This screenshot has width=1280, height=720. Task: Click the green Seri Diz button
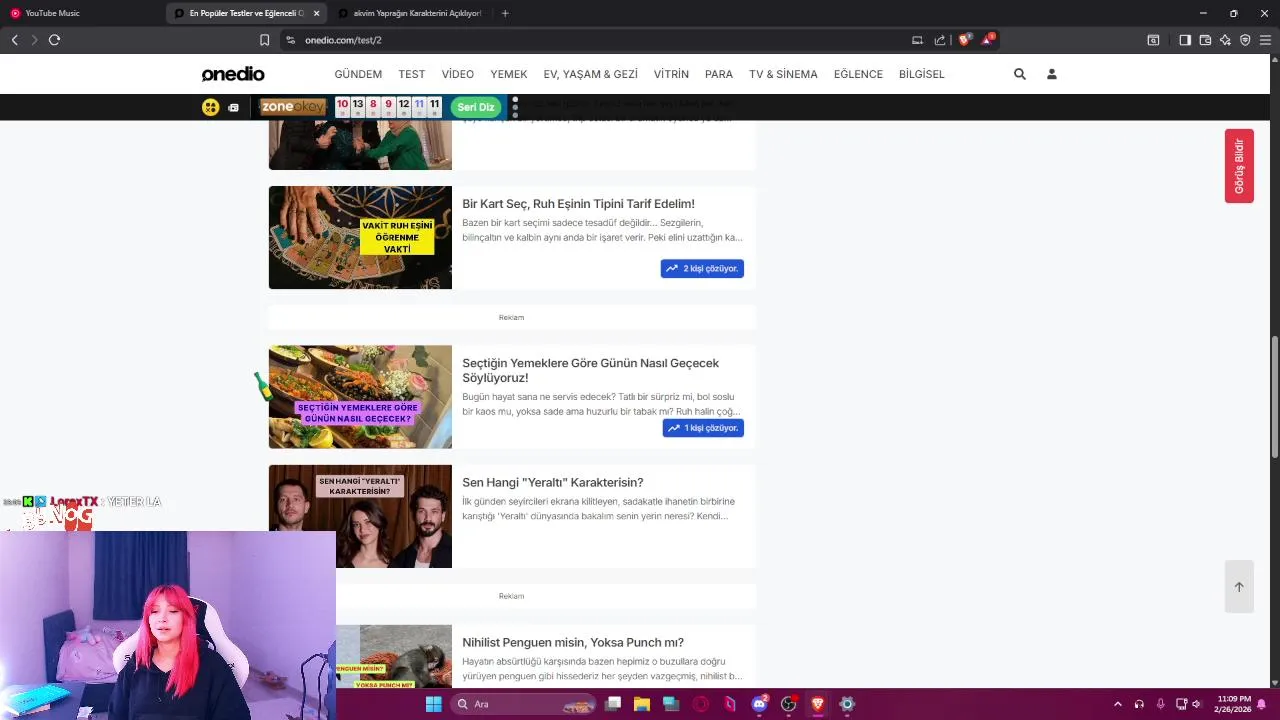tap(476, 107)
